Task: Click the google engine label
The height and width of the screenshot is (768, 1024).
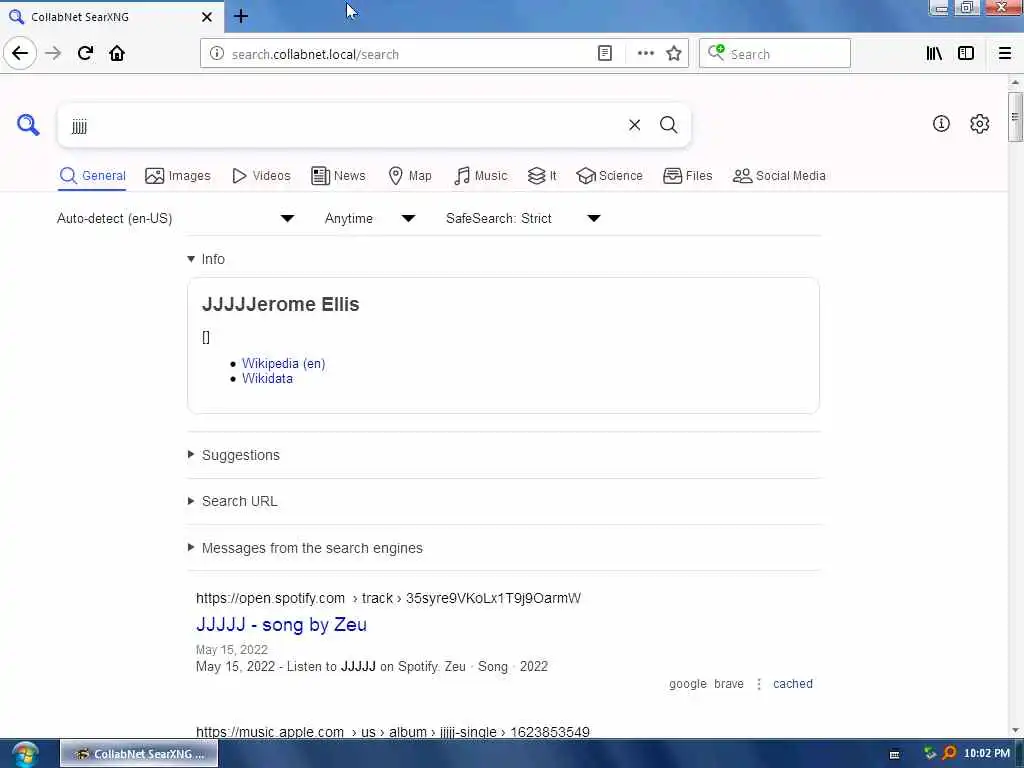Action: tap(688, 684)
